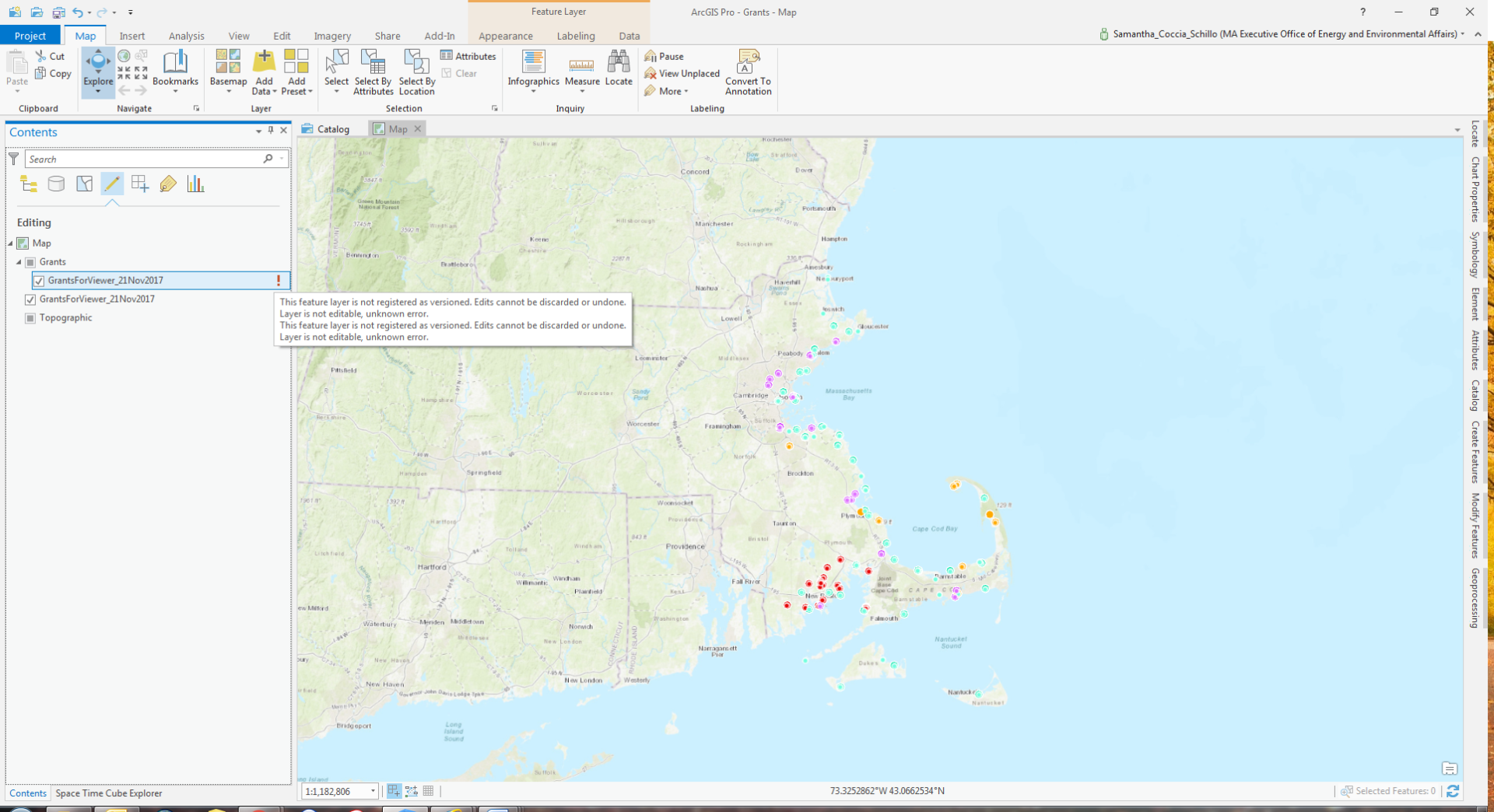
Task: Toggle the grid button in status bar
Action: tap(428, 791)
